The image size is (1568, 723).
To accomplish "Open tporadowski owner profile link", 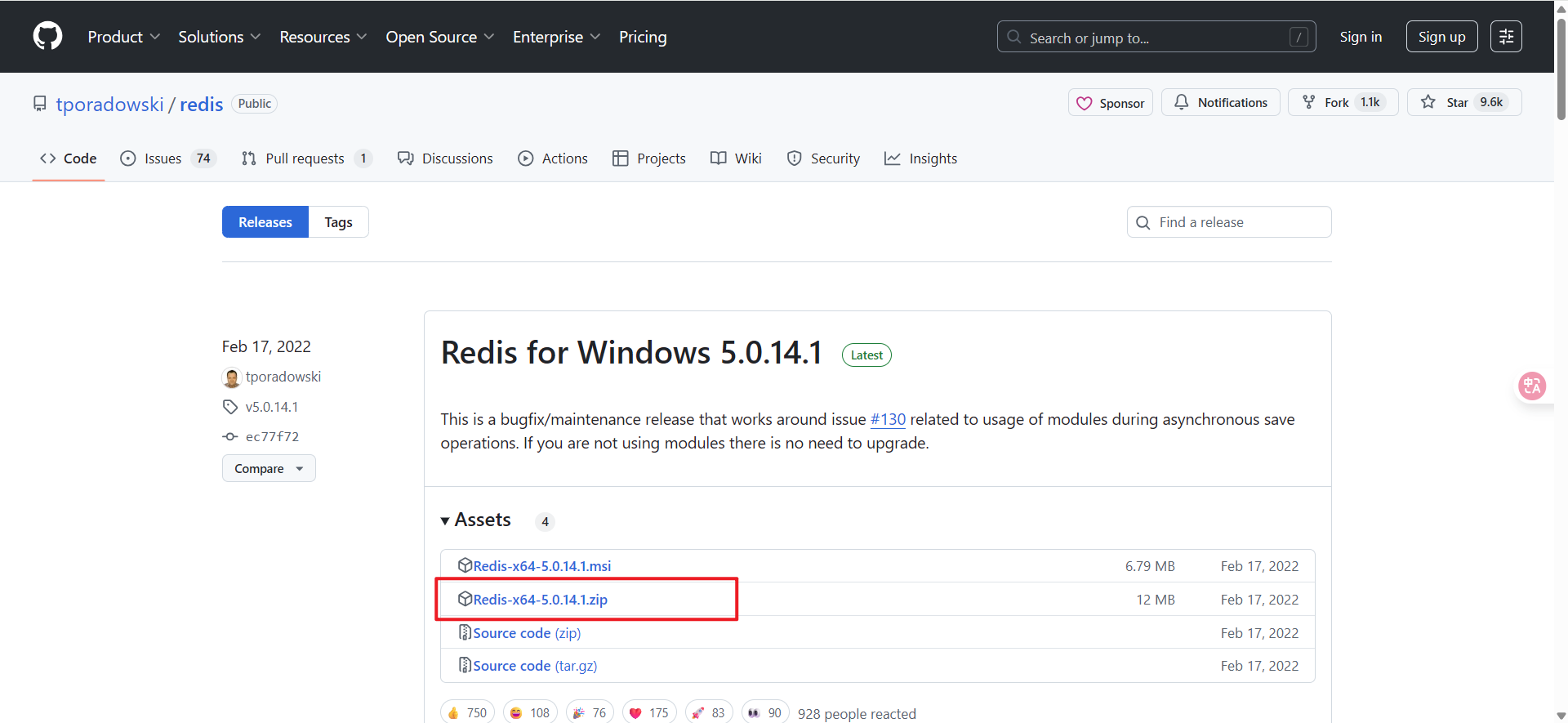I will pyautogui.click(x=109, y=105).
